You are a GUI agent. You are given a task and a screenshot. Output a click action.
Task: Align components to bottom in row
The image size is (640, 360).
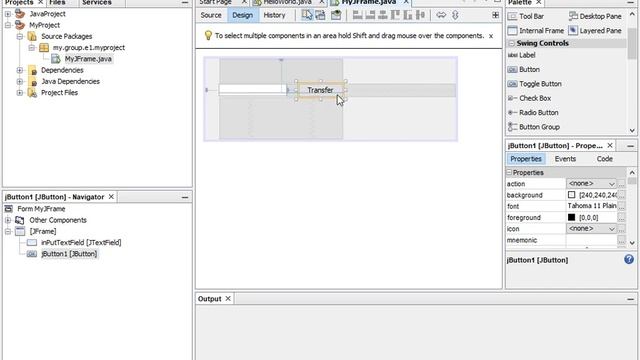pos(408,15)
